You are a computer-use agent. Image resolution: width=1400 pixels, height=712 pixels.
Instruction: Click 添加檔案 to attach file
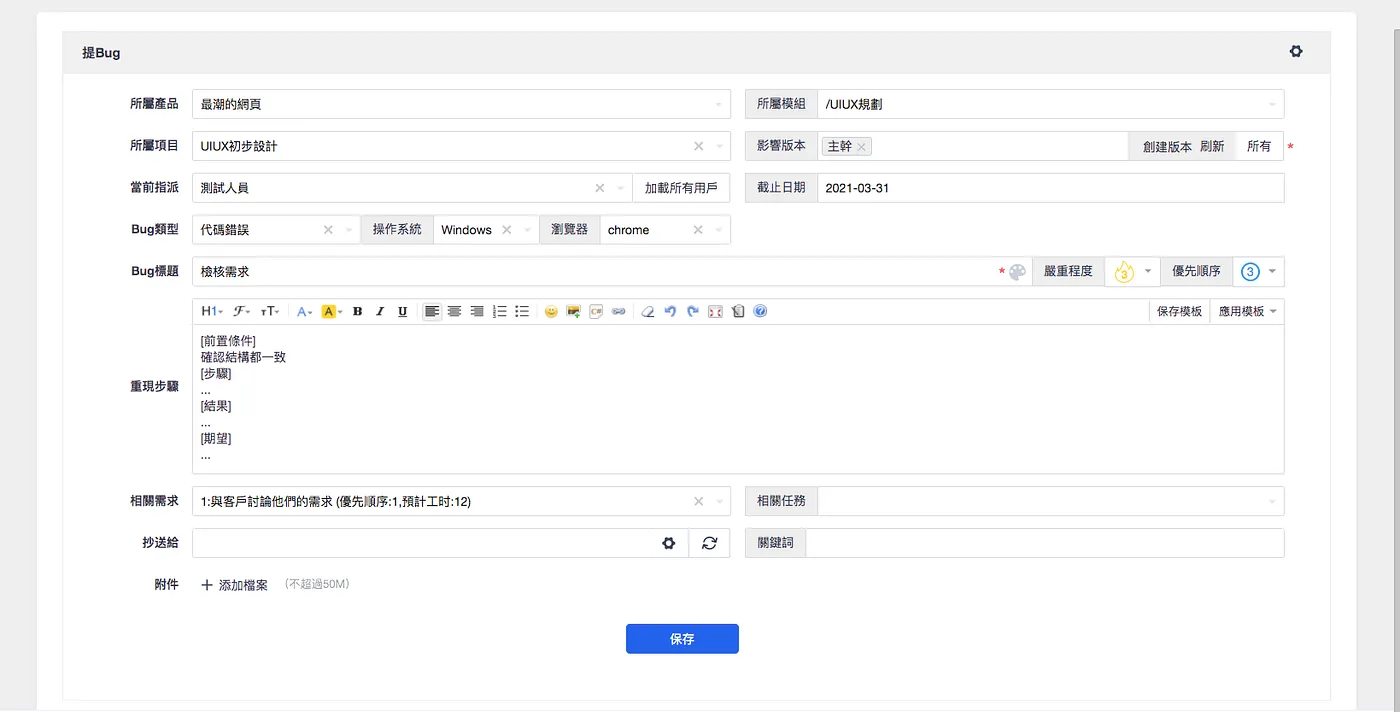[235, 585]
